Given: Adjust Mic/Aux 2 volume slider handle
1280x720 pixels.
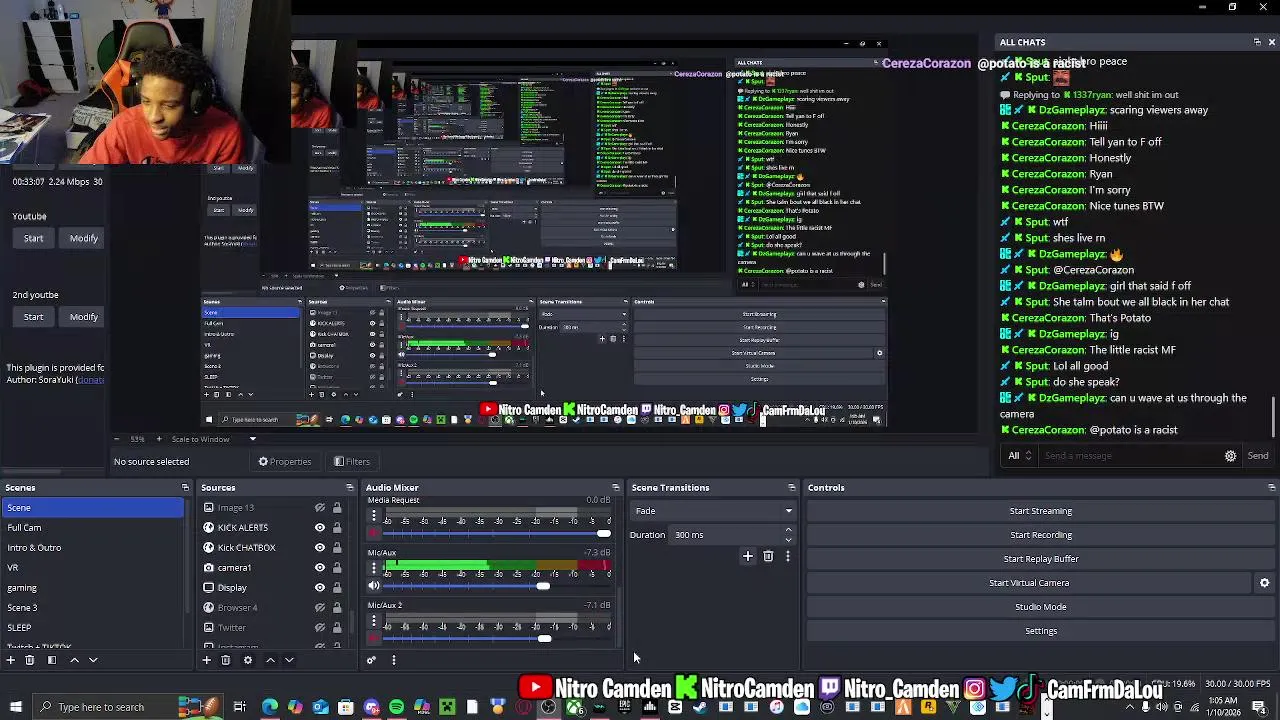Looking at the screenshot, I should click(544, 639).
